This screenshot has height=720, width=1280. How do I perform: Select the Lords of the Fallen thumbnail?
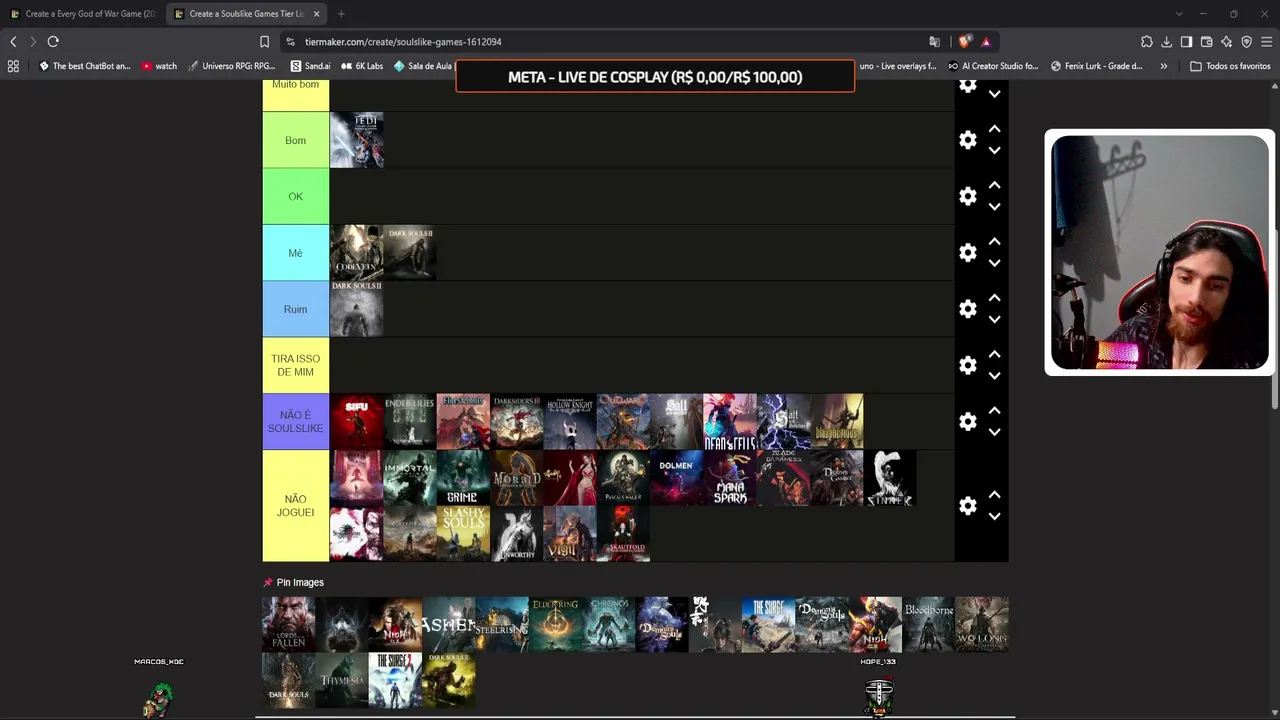[289, 625]
